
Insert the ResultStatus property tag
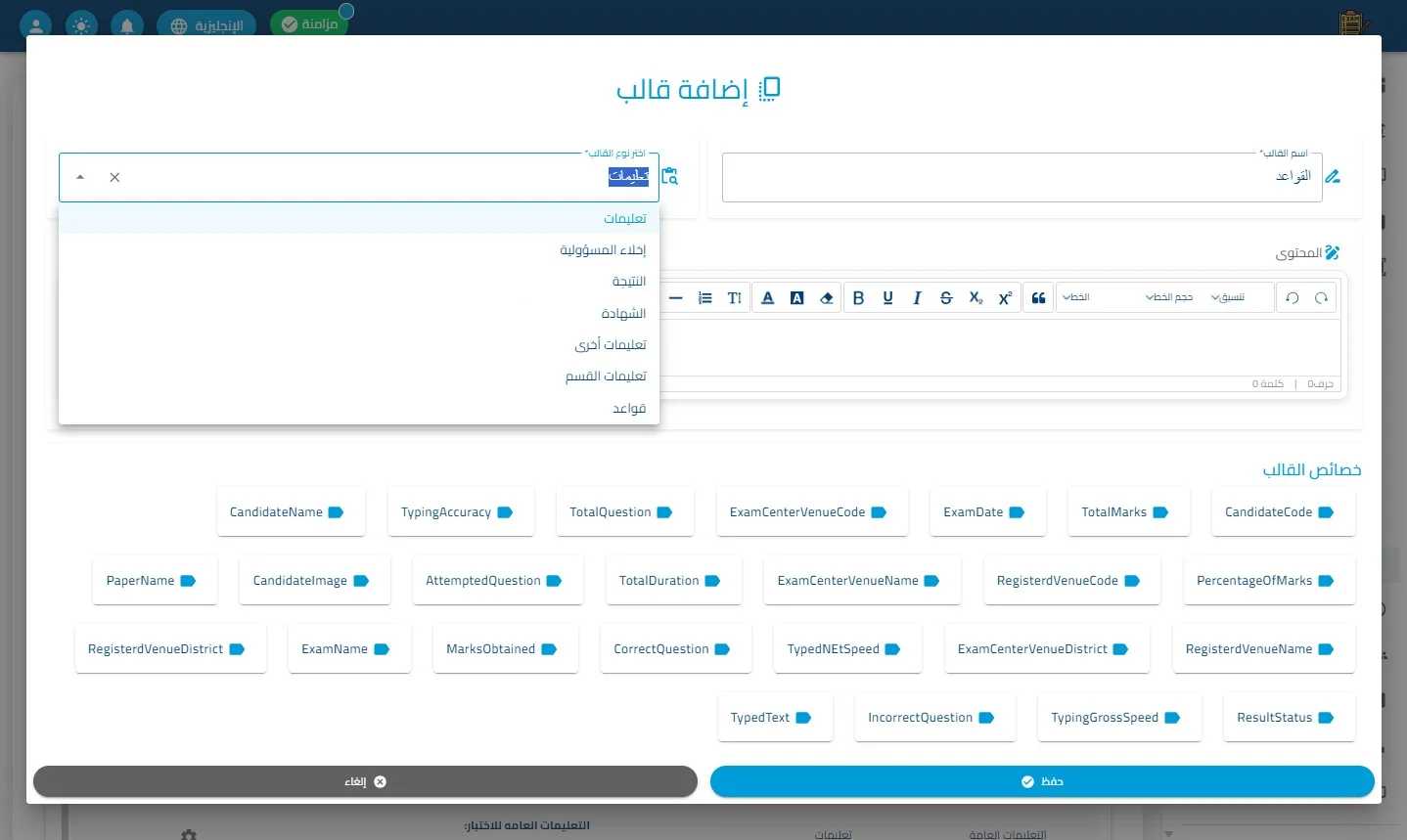pyautogui.click(x=1289, y=718)
